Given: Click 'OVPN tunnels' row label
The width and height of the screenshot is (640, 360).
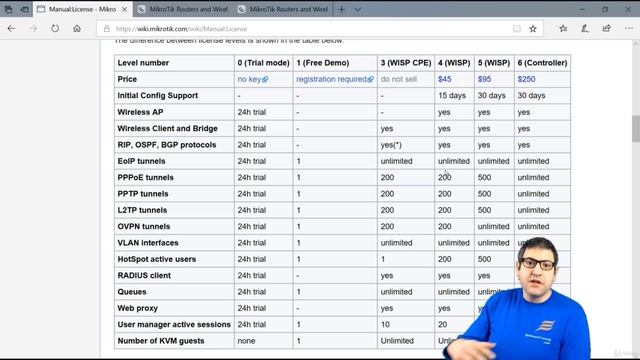Looking at the screenshot, I should pyautogui.click(x=144, y=226).
